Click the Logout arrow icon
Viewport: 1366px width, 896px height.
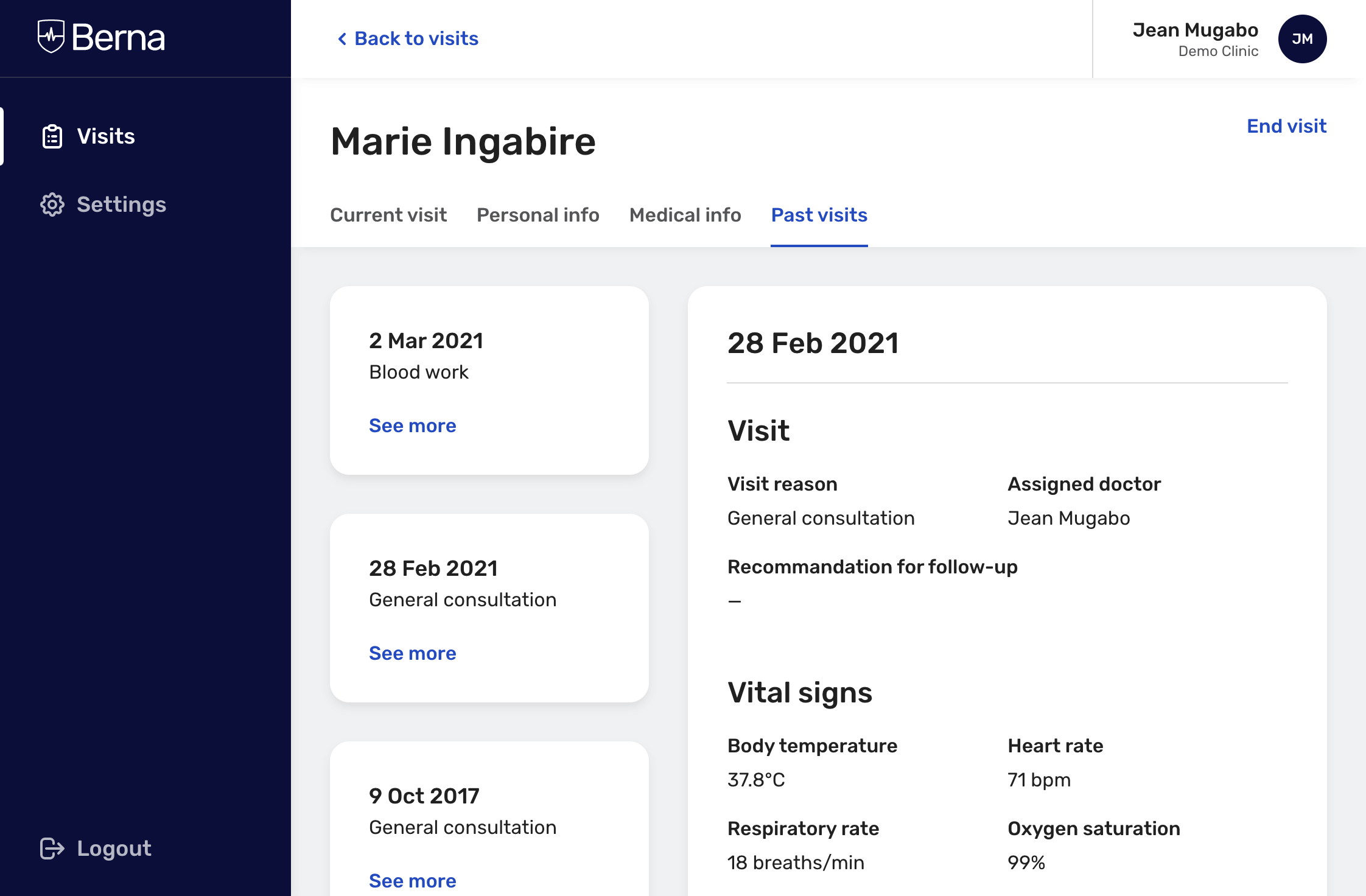pos(52,849)
